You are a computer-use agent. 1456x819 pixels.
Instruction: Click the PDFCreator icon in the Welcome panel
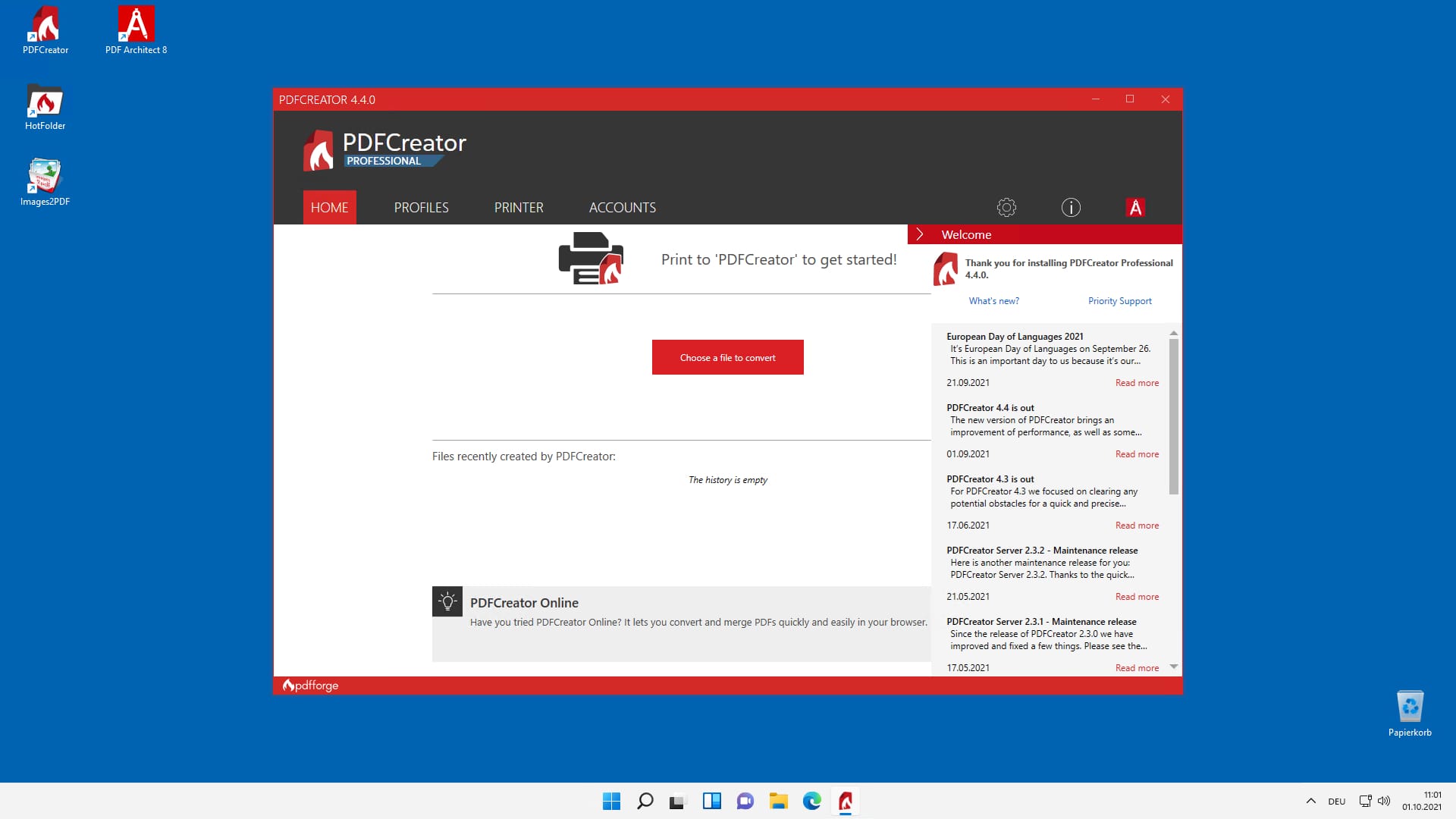(x=945, y=269)
